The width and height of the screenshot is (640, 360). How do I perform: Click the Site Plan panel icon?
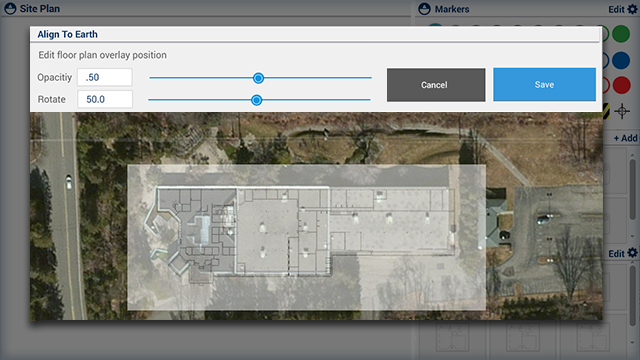pyautogui.click(x=10, y=9)
